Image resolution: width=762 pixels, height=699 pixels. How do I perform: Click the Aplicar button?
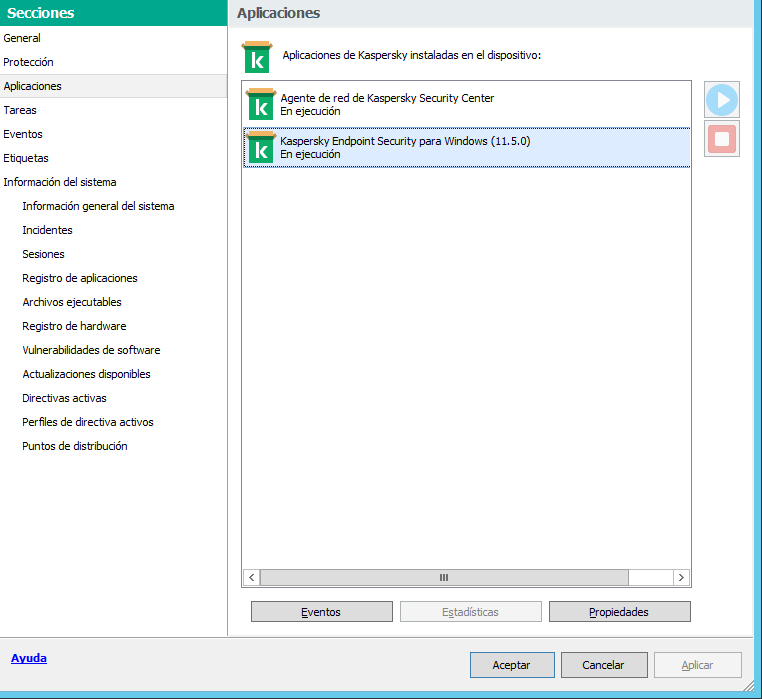click(x=697, y=665)
